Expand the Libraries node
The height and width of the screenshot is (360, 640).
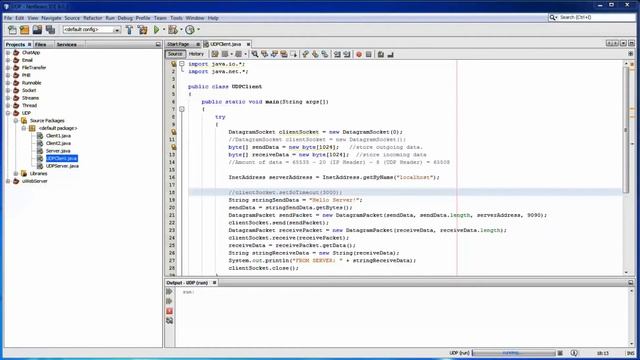click(16, 173)
